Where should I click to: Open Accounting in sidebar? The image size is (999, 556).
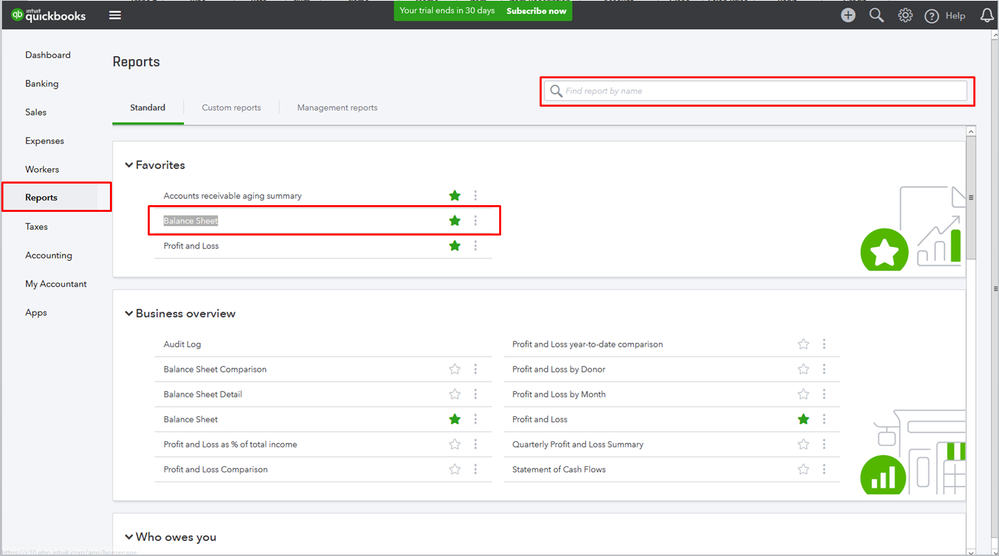point(48,255)
